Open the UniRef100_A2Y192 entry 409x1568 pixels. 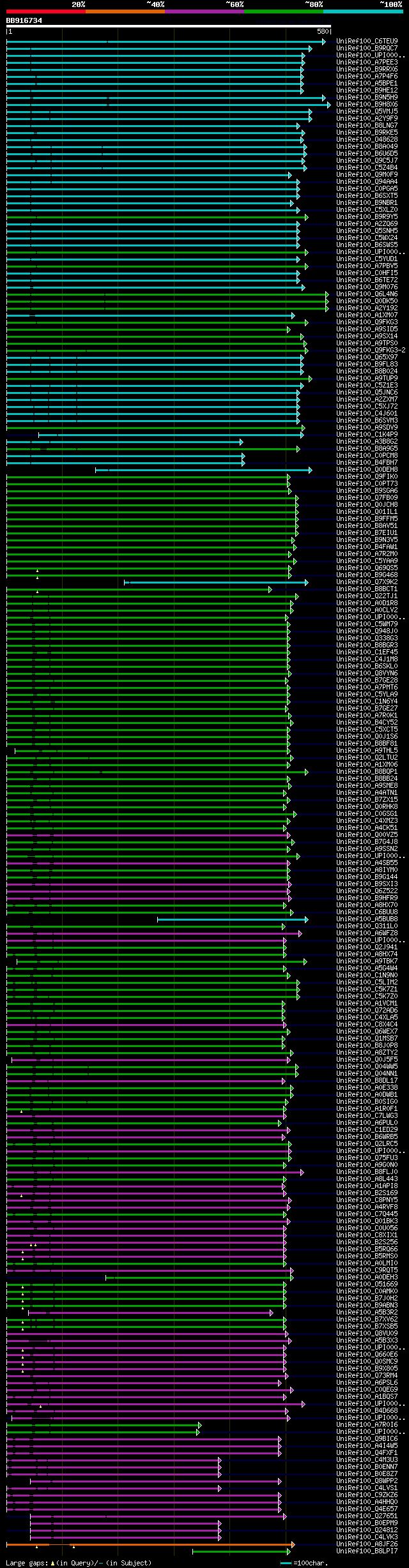(x=367, y=308)
